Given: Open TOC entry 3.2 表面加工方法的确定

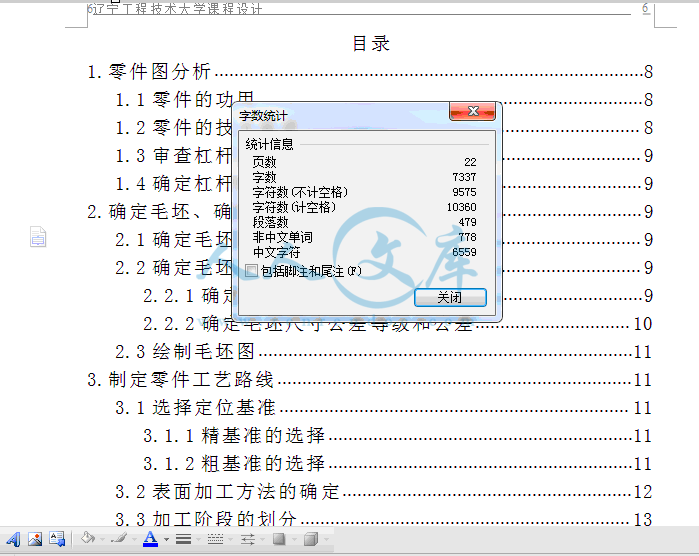Looking at the screenshot, I should click(x=383, y=492).
